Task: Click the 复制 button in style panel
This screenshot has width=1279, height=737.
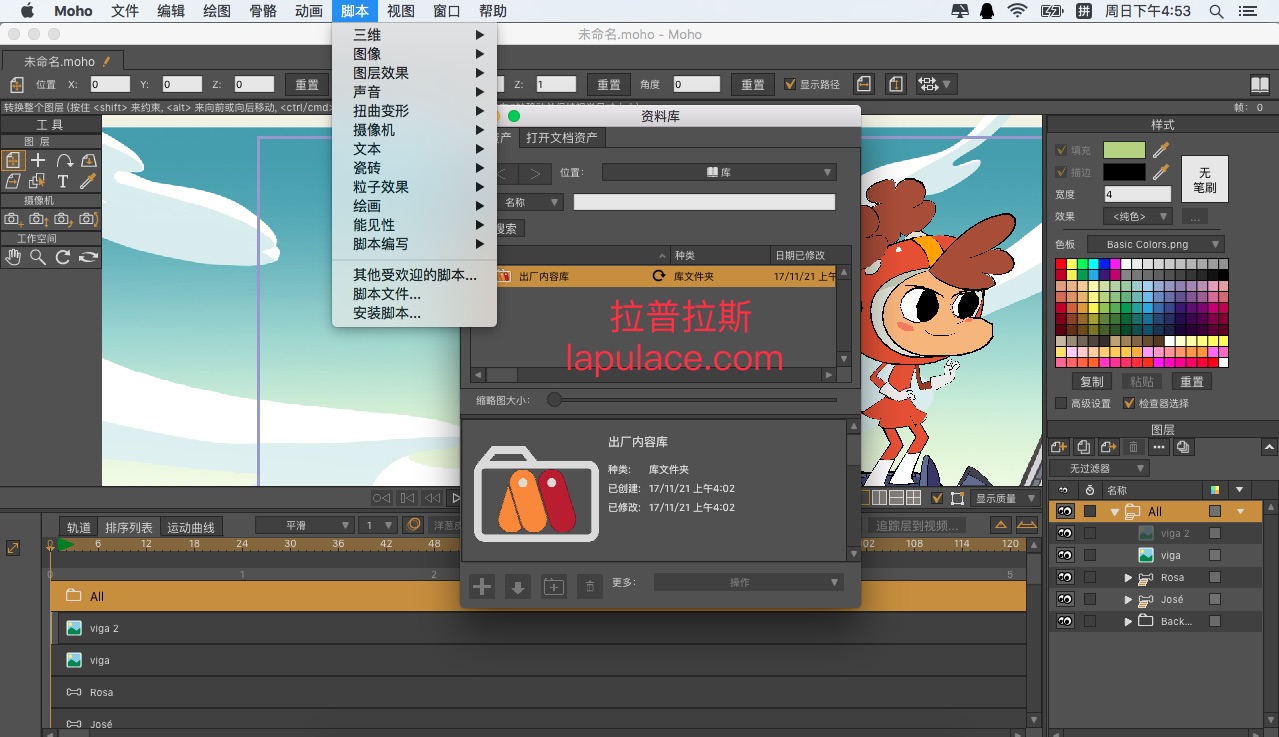Action: coord(1092,381)
